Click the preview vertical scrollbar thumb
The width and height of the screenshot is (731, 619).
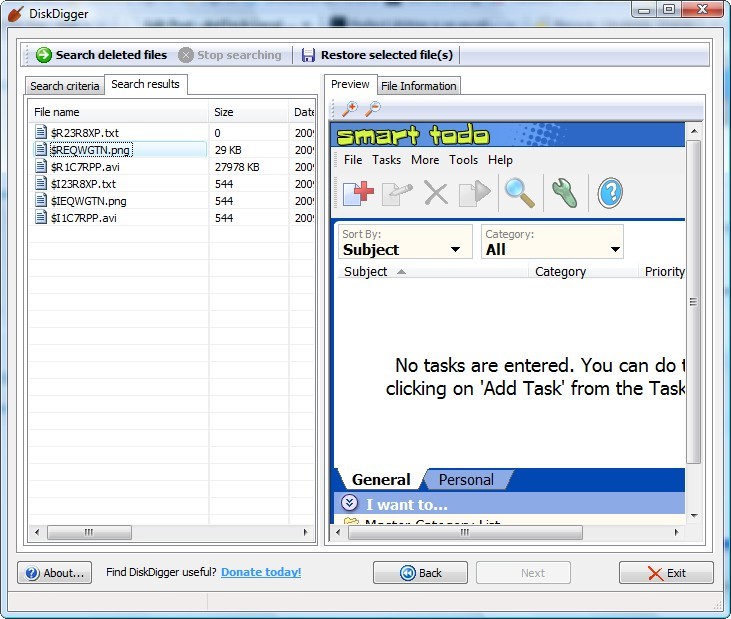(x=694, y=302)
